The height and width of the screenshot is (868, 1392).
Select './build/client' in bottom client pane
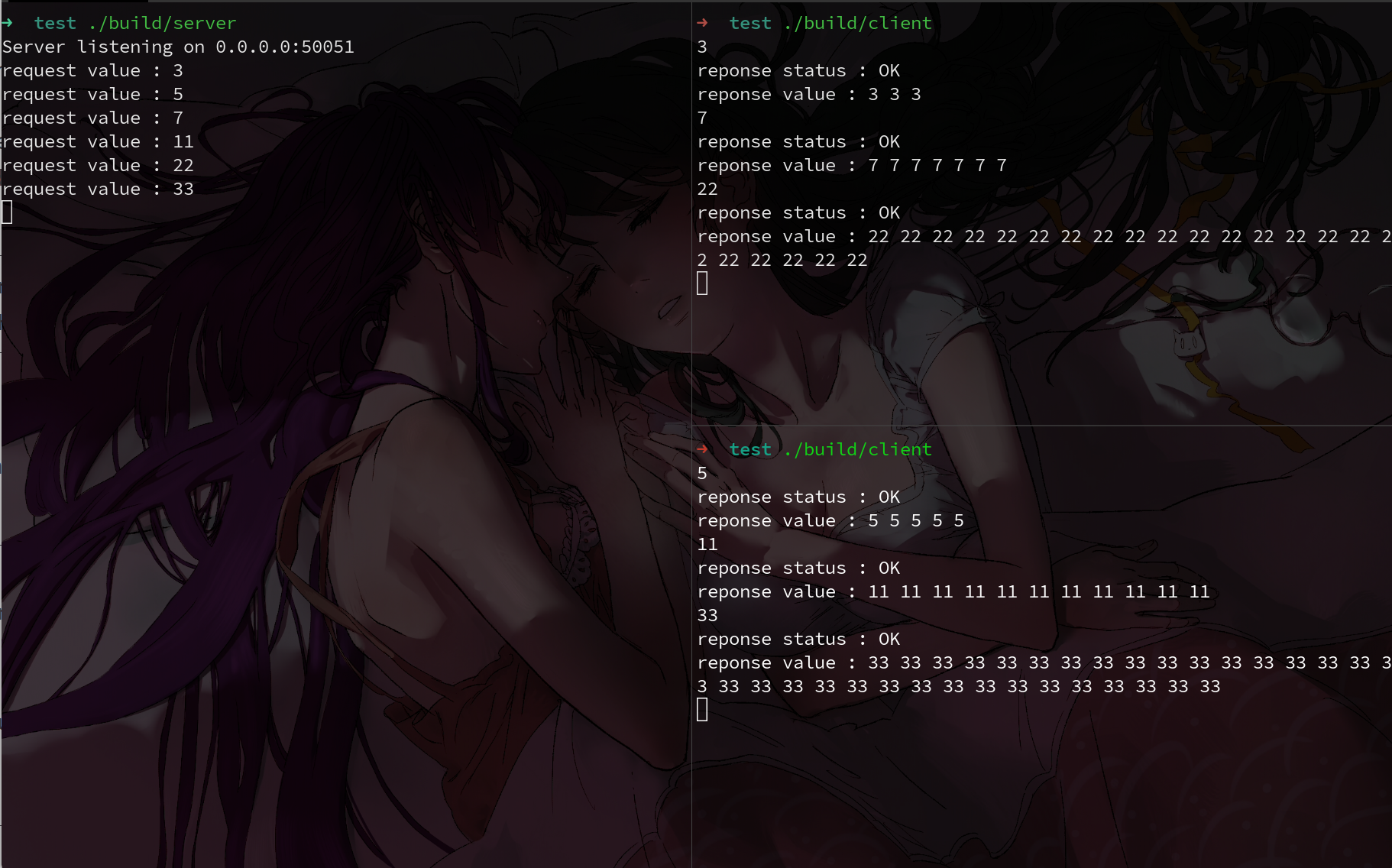(x=858, y=450)
